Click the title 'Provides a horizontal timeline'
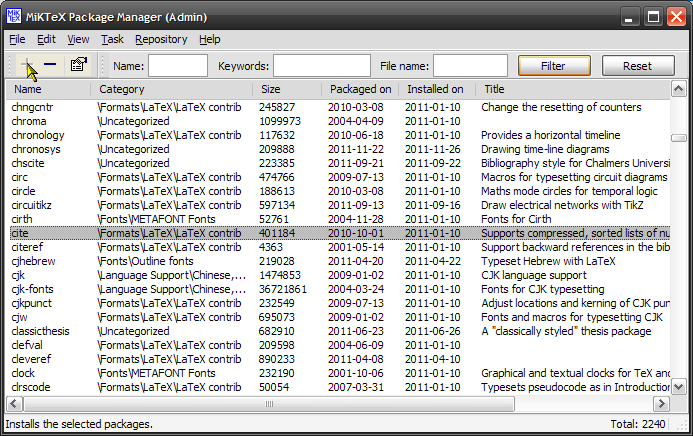This screenshot has height=436, width=693. coord(551,135)
